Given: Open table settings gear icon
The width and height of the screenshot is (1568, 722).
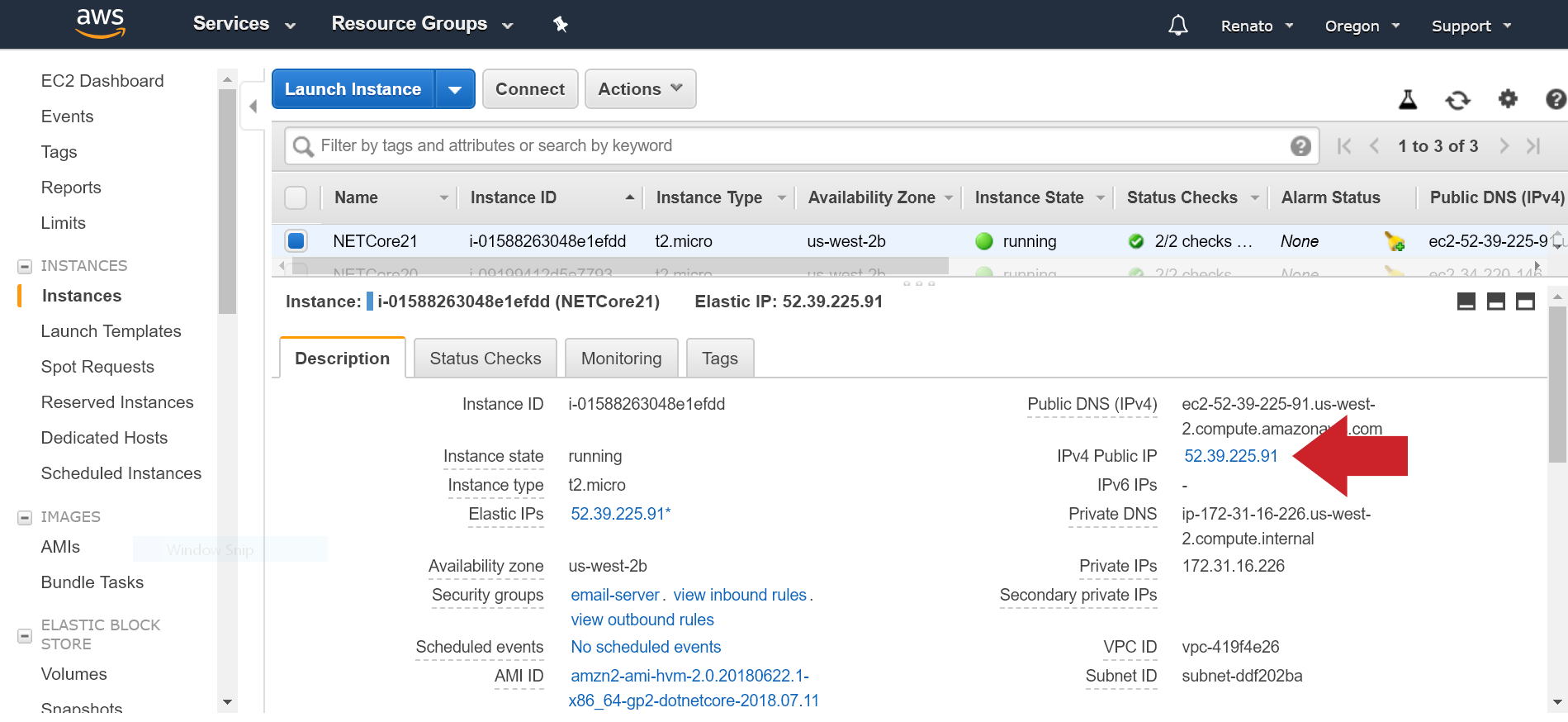Looking at the screenshot, I should 1508,99.
